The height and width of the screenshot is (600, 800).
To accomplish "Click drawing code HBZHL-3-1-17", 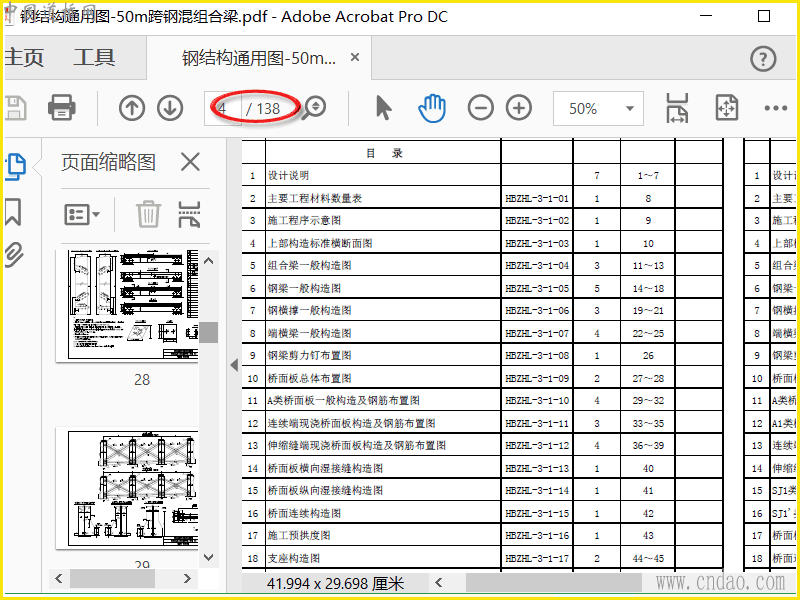I will tap(537, 558).
